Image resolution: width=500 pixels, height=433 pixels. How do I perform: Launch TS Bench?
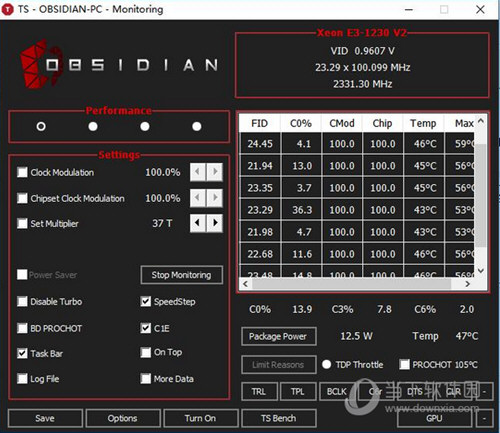[279, 418]
